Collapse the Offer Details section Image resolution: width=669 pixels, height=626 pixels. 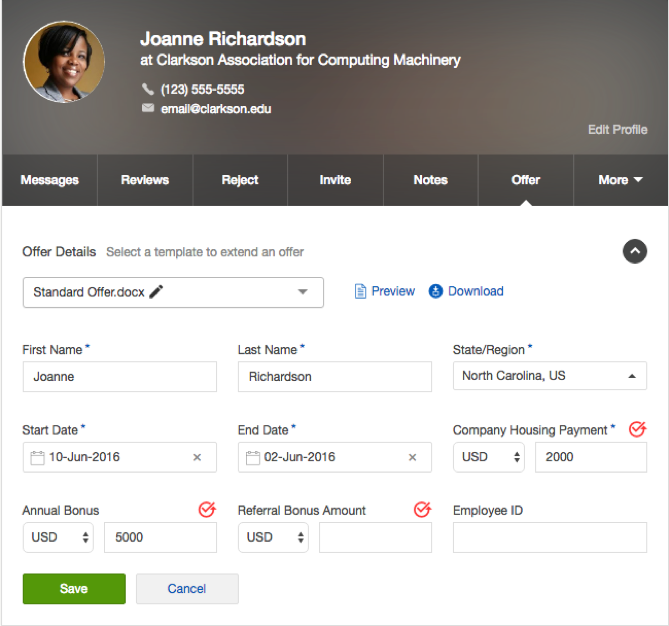coord(635,251)
